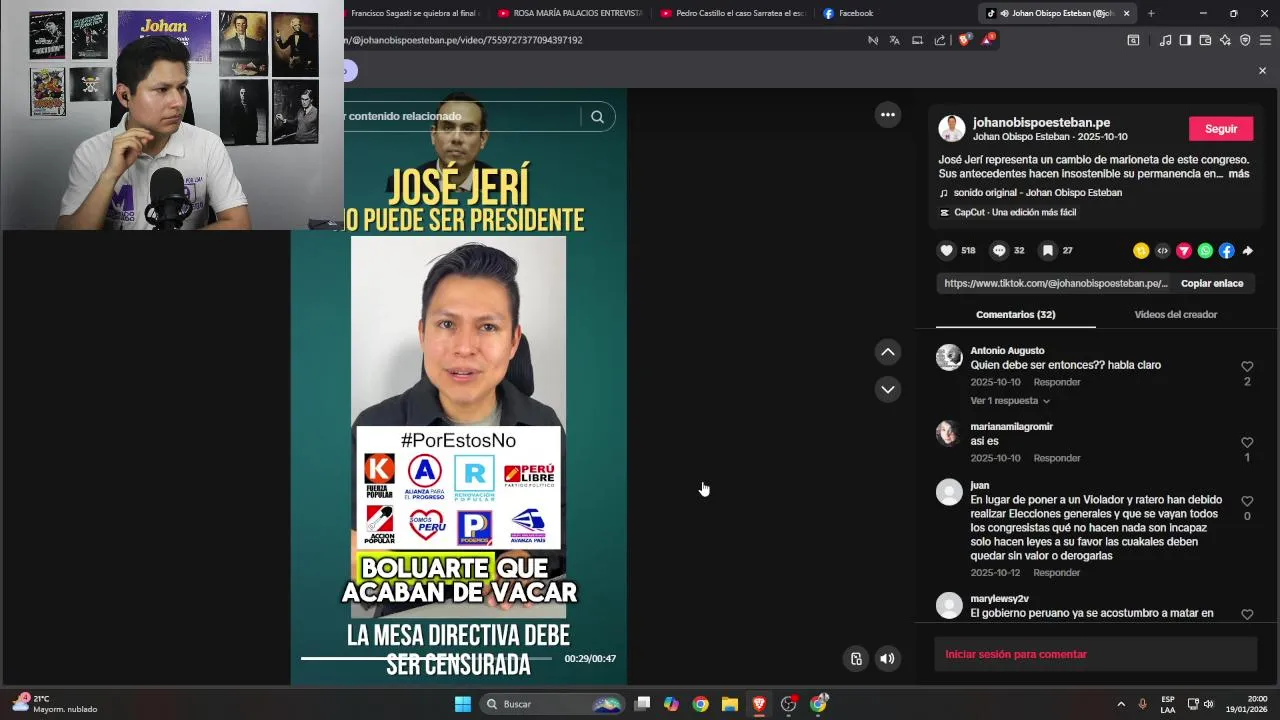Open the Windows Start menu
Viewport: 1280px width, 720px height.
pyautogui.click(x=463, y=704)
